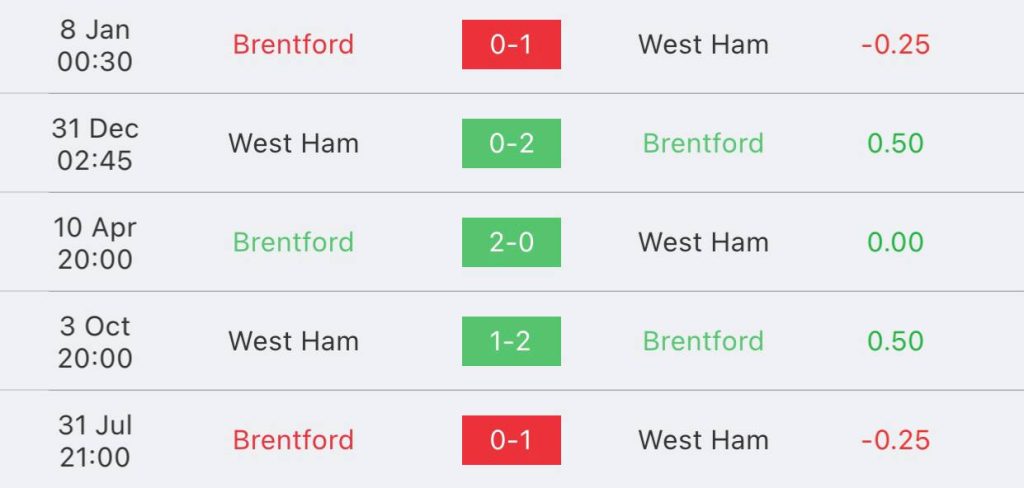Open the 8 Jan 0-1 score badge
1024x488 pixels.
pos(511,44)
